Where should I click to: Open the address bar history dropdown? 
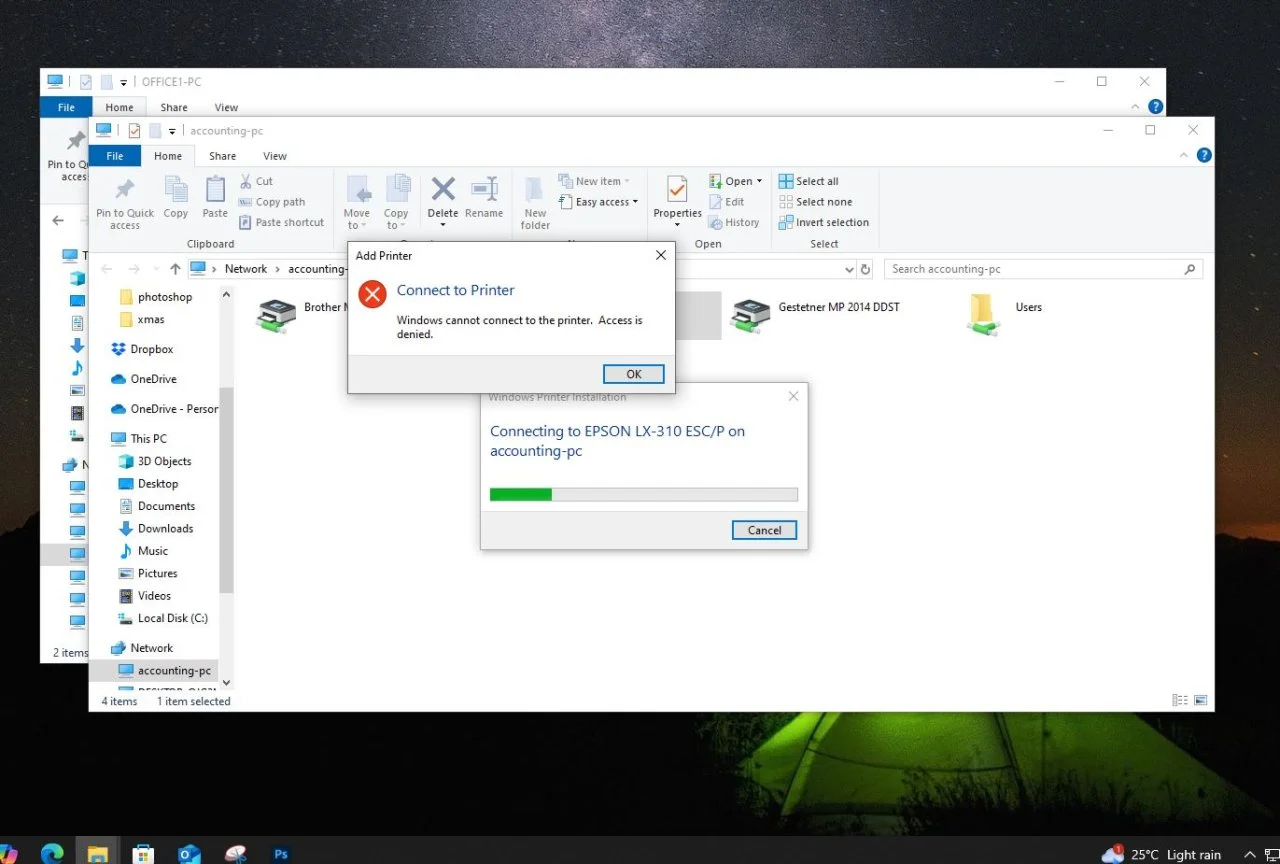pyautogui.click(x=850, y=269)
